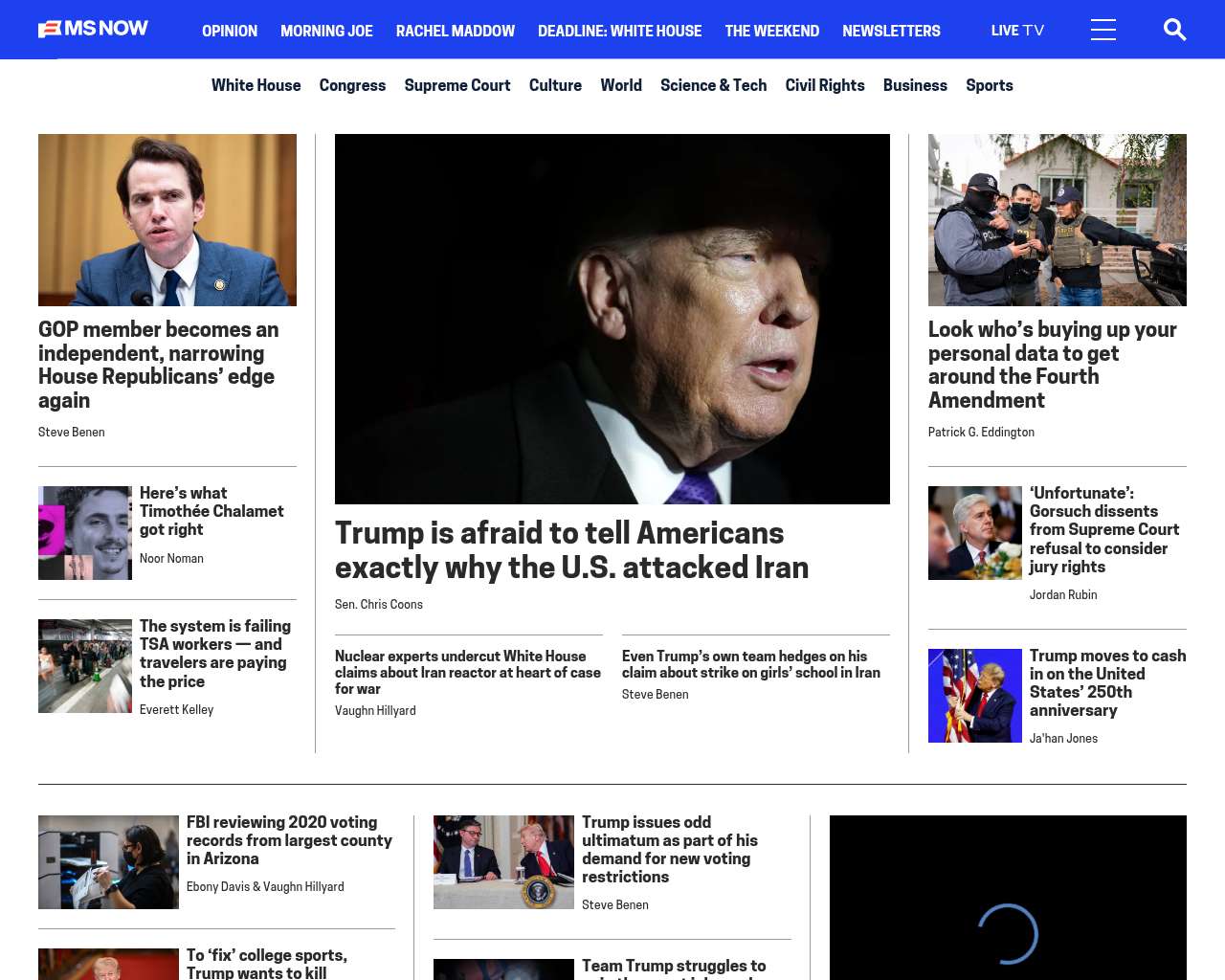This screenshot has width=1225, height=980.
Task: Click the MS NOW logo
Action: (93, 29)
